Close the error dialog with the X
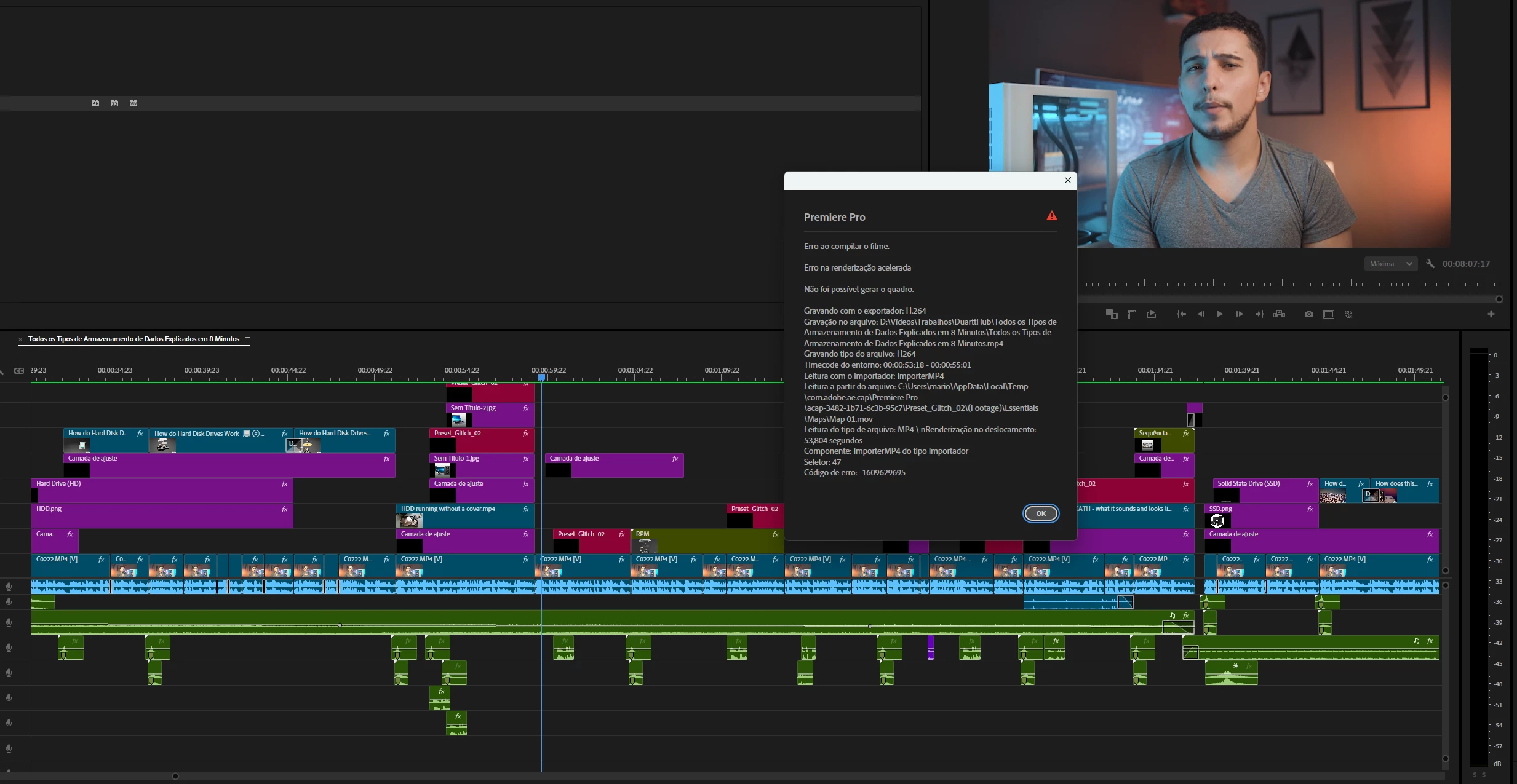1517x784 pixels. tap(1067, 180)
